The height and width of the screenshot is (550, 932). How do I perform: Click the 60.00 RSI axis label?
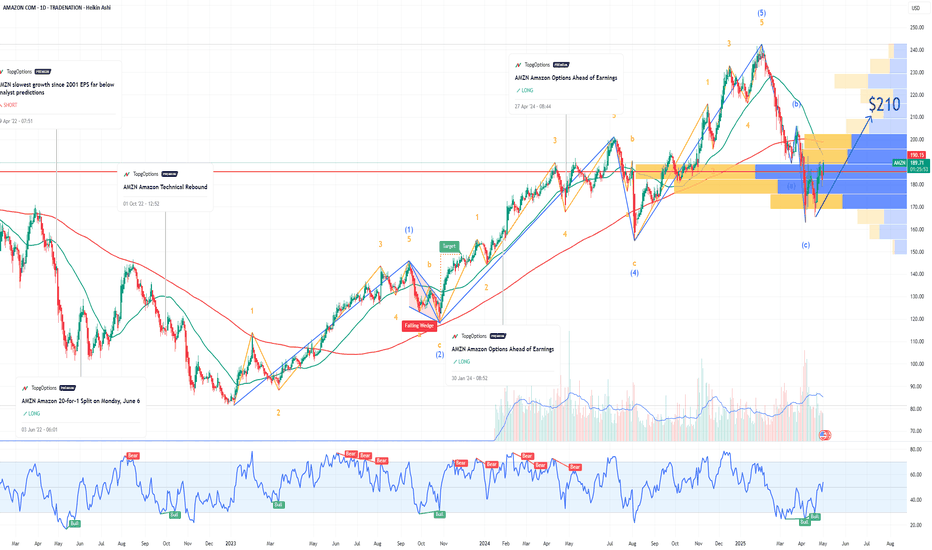(915, 475)
